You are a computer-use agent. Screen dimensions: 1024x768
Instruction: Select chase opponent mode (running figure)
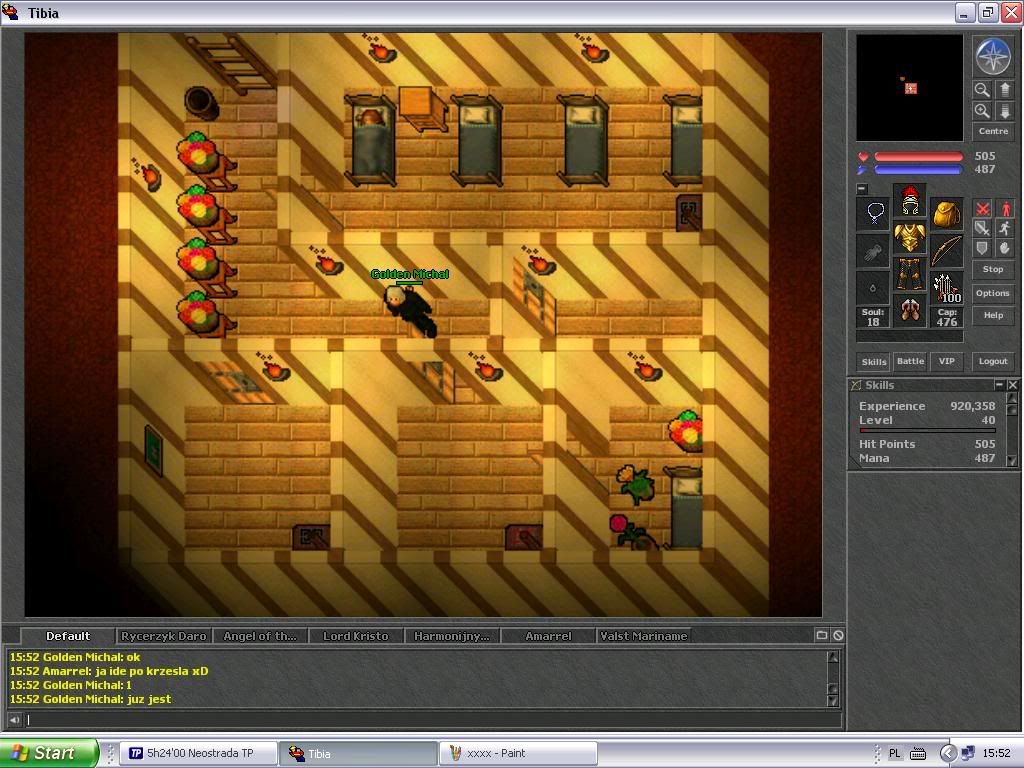click(1005, 228)
